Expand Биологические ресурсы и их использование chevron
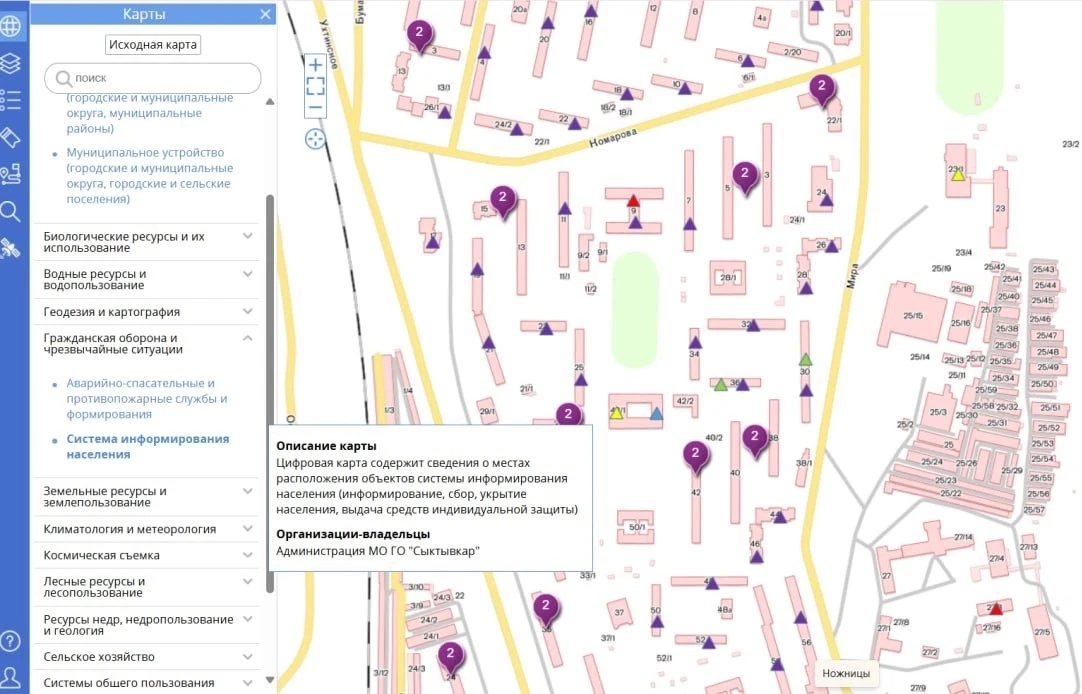Image resolution: width=1082 pixels, height=694 pixels. 248,236
